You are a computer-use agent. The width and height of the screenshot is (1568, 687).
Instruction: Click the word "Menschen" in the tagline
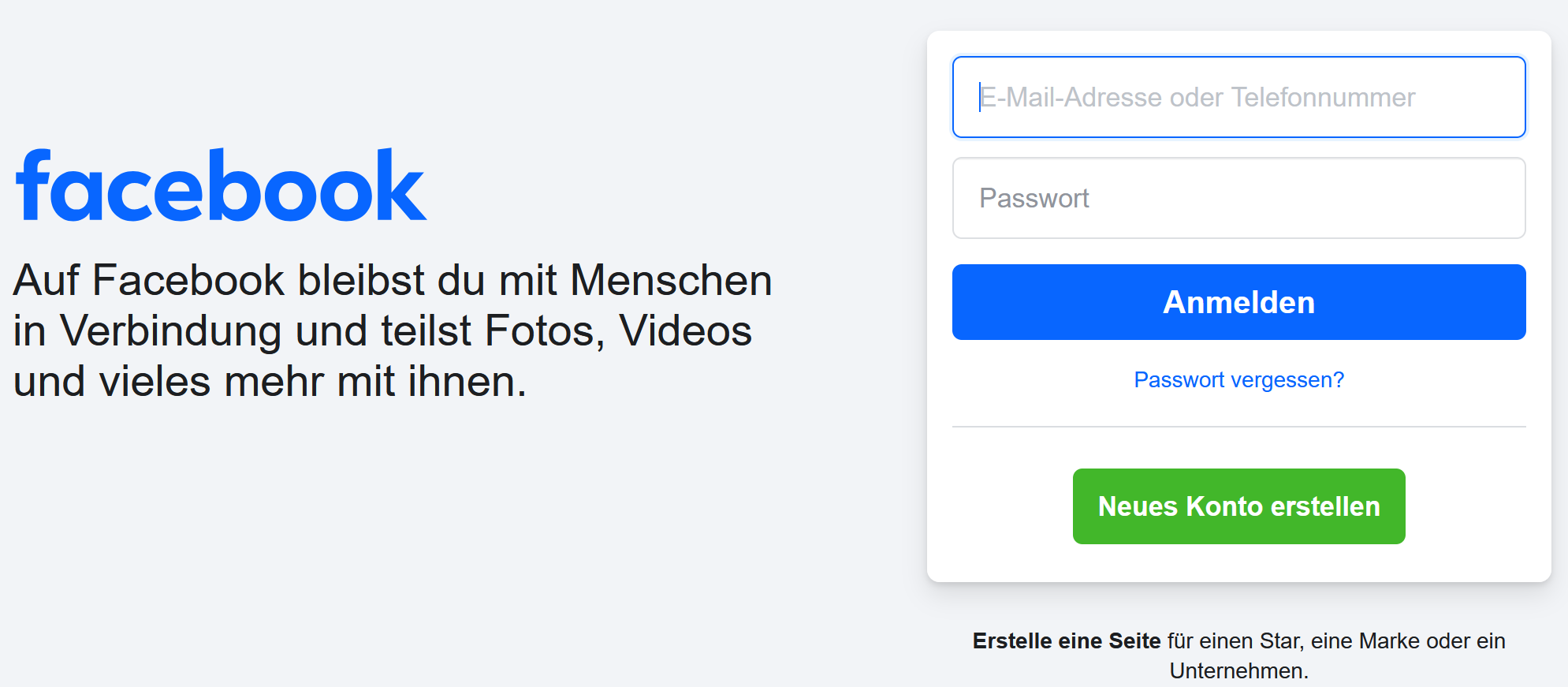pyautogui.click(x=671, y=281)
